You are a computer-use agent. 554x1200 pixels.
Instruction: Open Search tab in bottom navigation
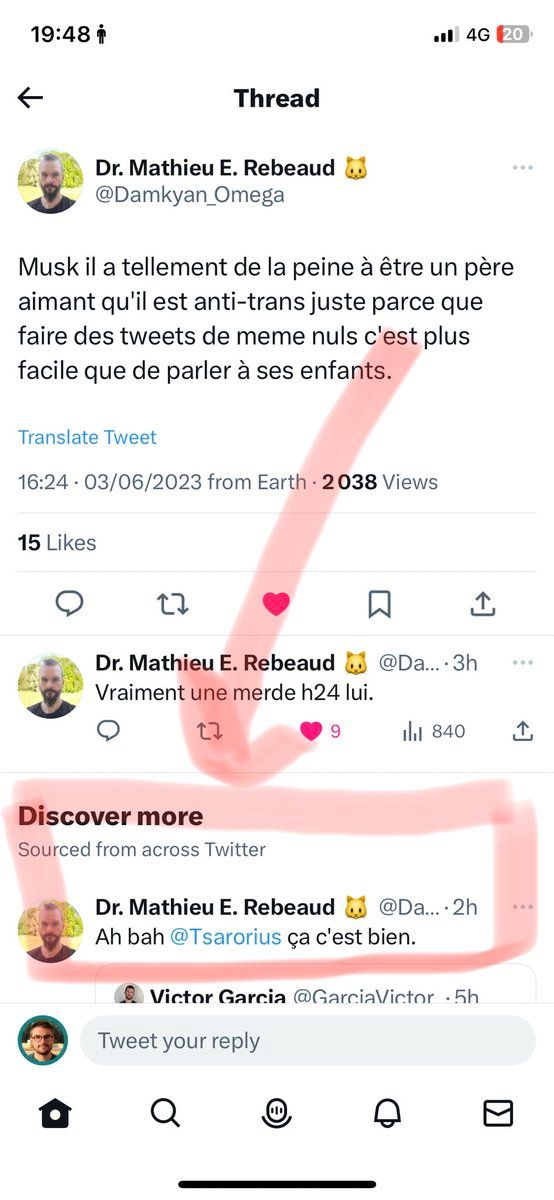pos(165,1113)
